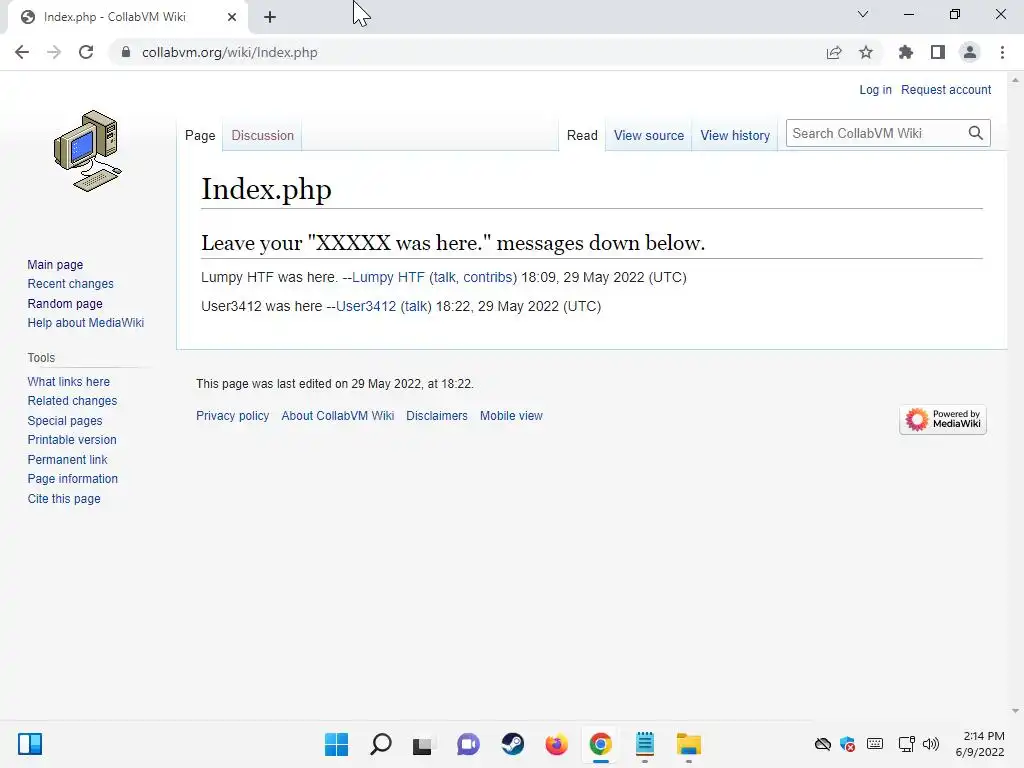This screenshot has width=1024, height=768.
Task: Open Recent changes in sidebar
Action: pyautogui.click(x=71, y=283)
